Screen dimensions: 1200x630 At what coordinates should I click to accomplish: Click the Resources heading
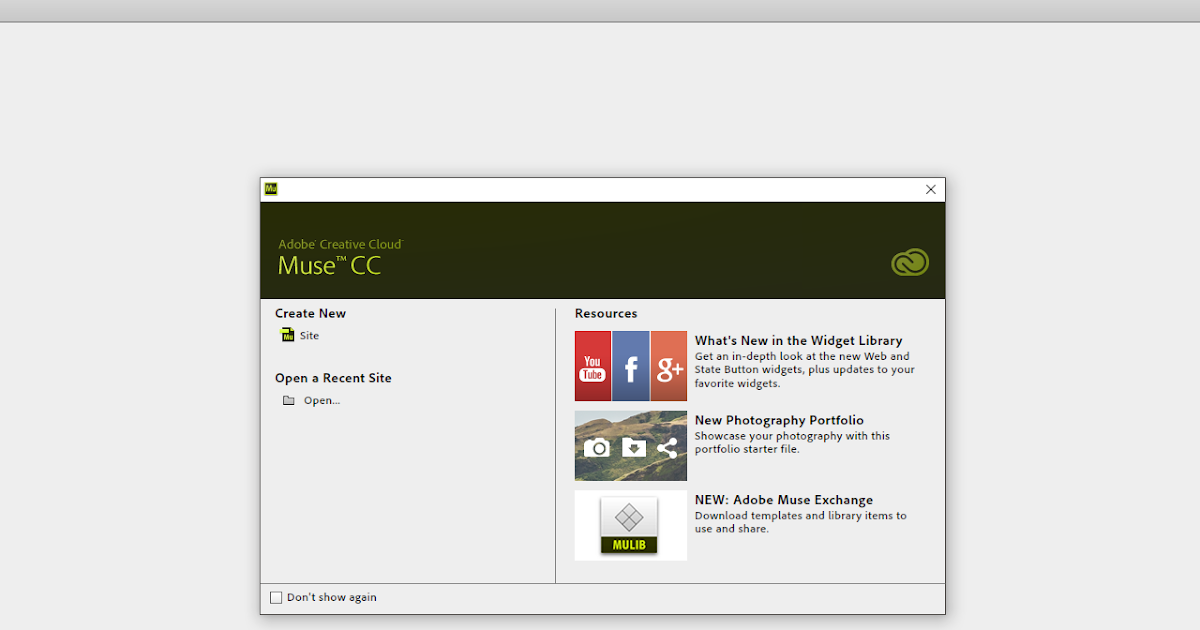606,313
